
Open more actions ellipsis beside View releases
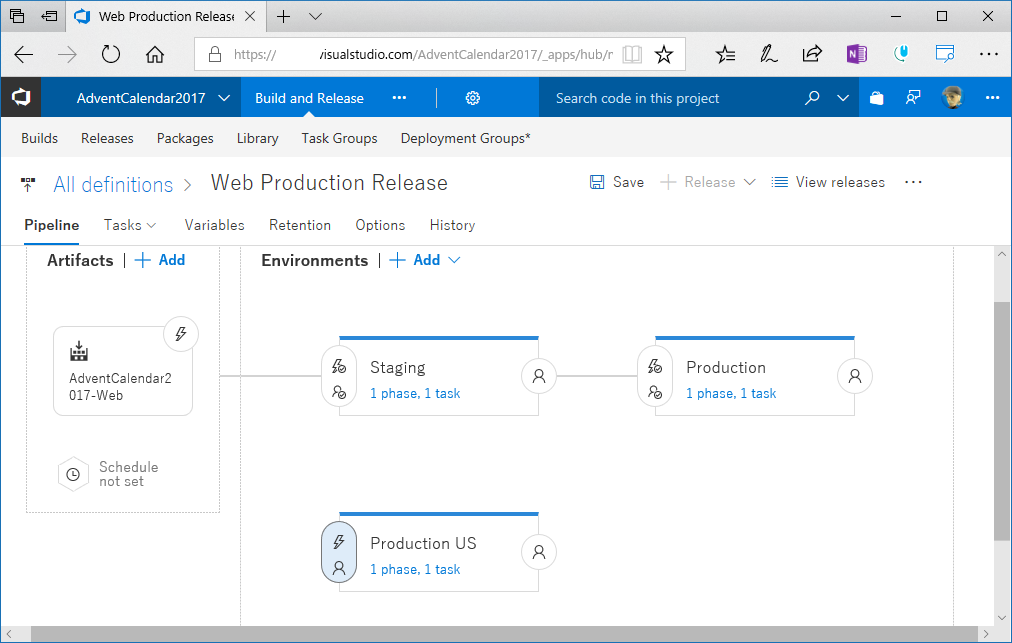913,182
